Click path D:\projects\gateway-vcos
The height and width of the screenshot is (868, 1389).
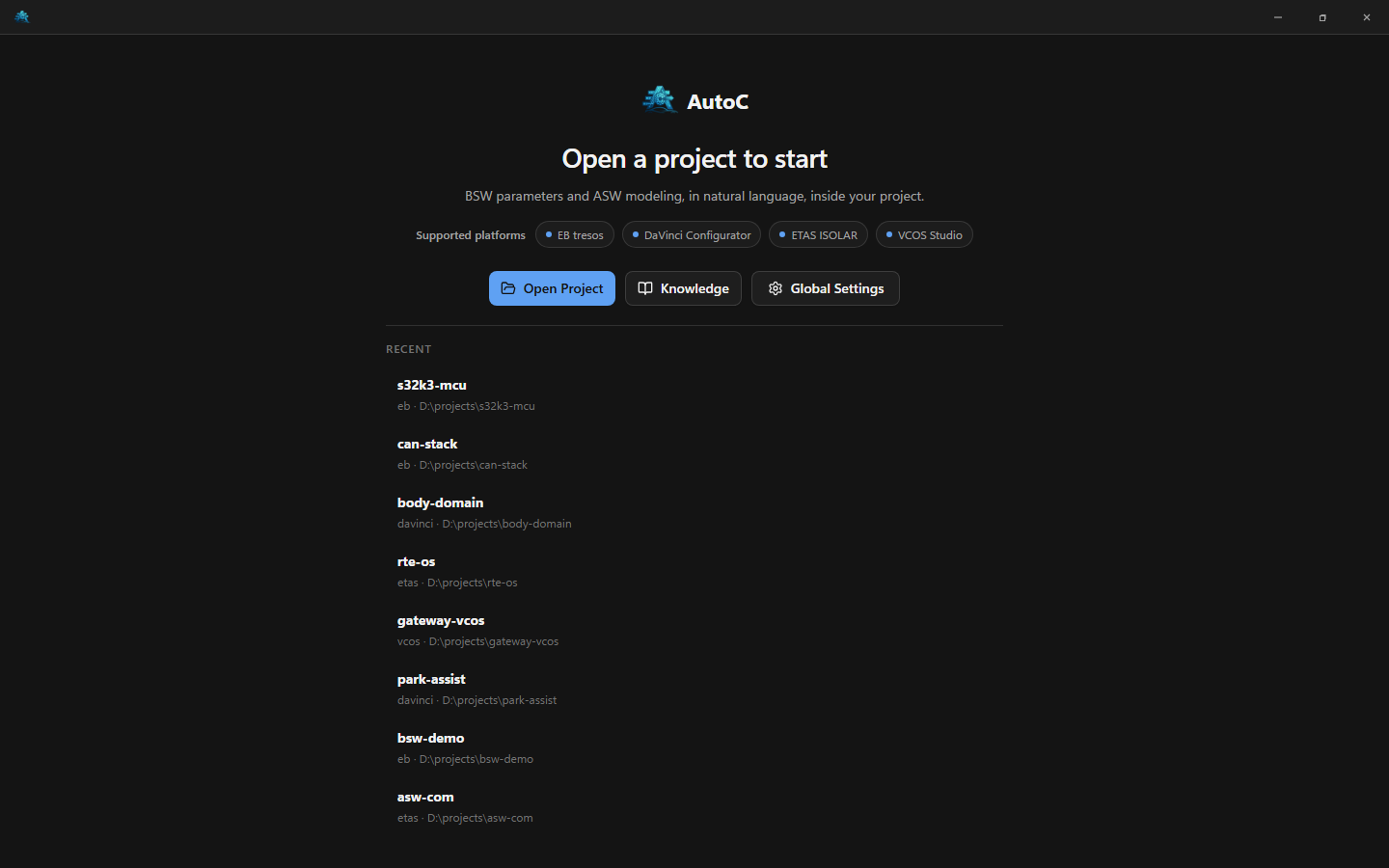[x=494, y=641]
